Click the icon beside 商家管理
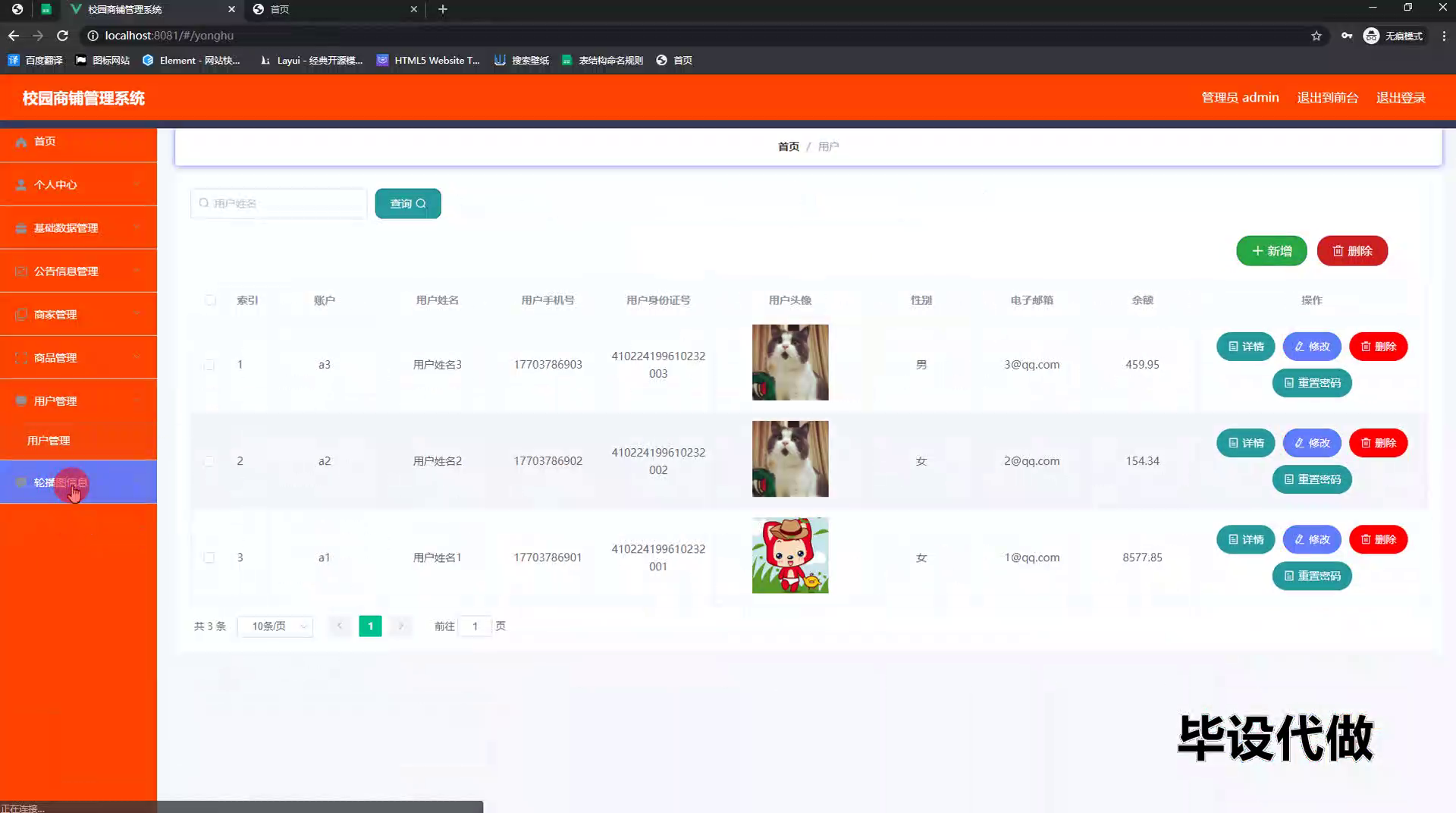The height and width of the screenshot is (813, 1456). 21,315
